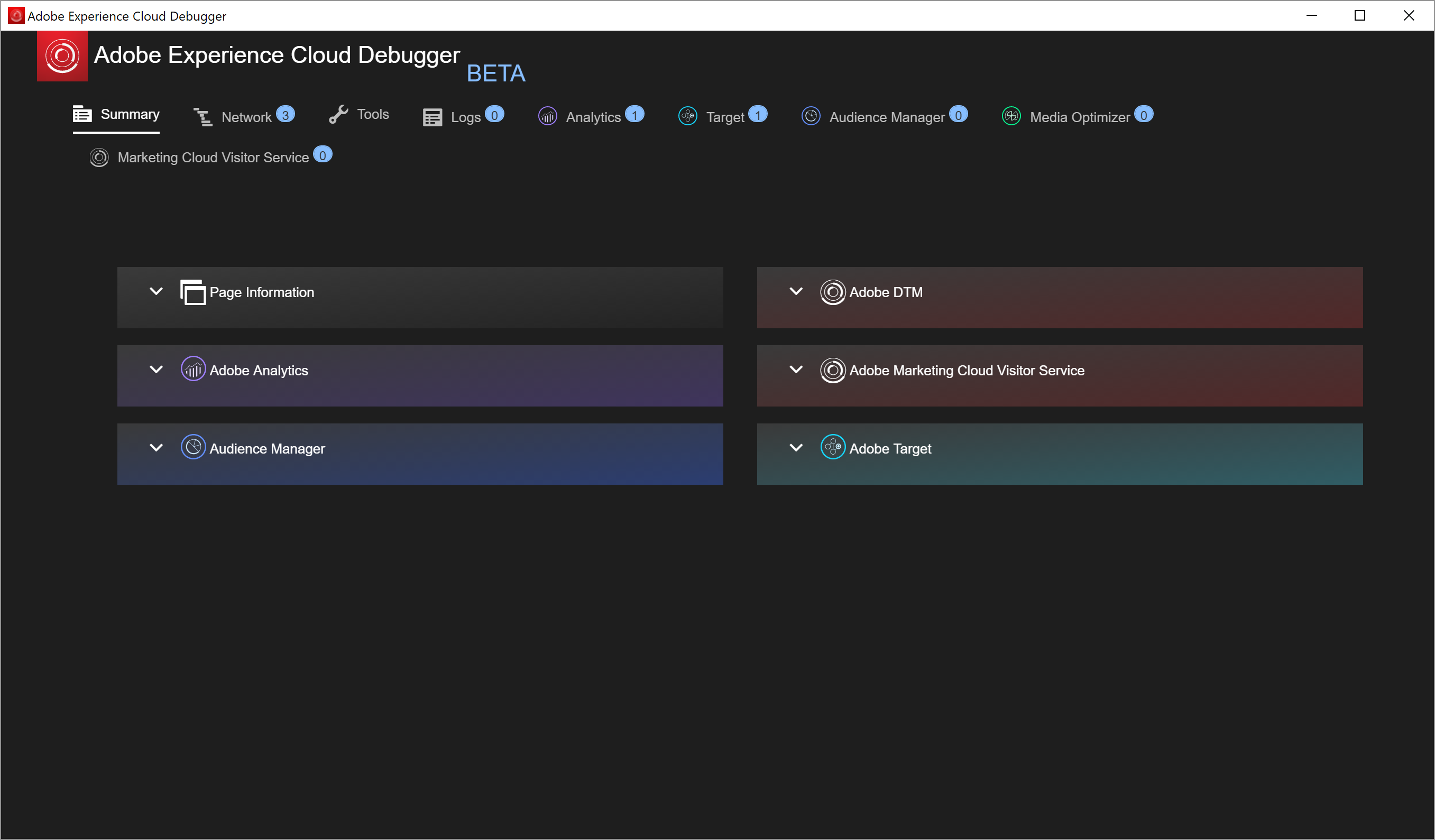
Task: Click the Page Information windows icon
Action: (x=193, y=292)
